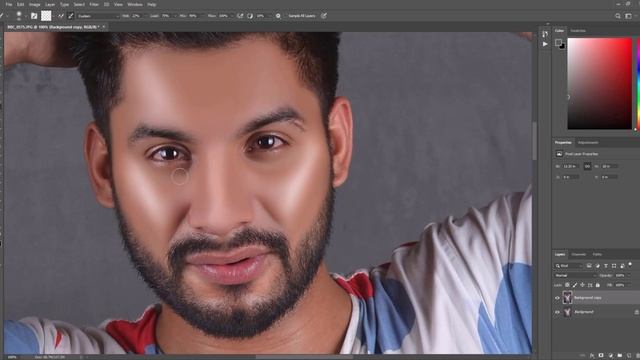Open the Image menu

pos(34,4)
